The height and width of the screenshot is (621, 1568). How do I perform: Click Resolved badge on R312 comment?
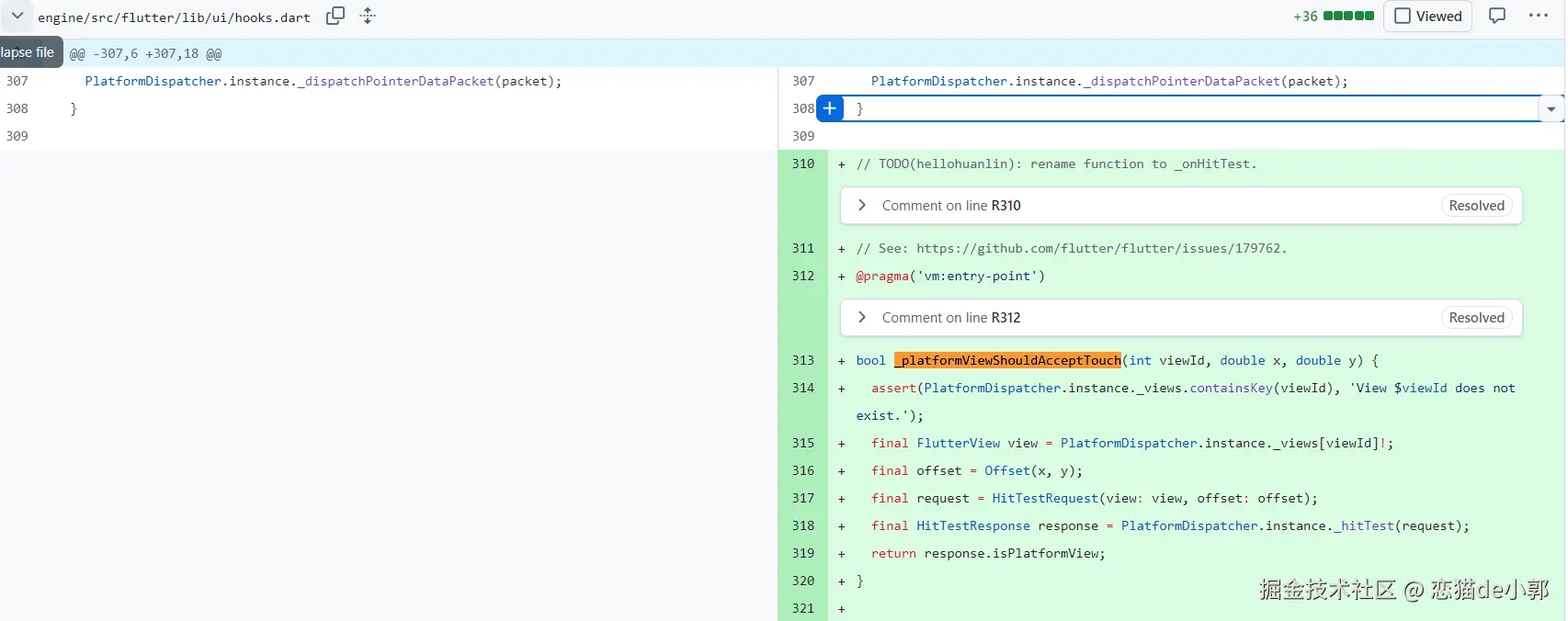point(1476,318)
